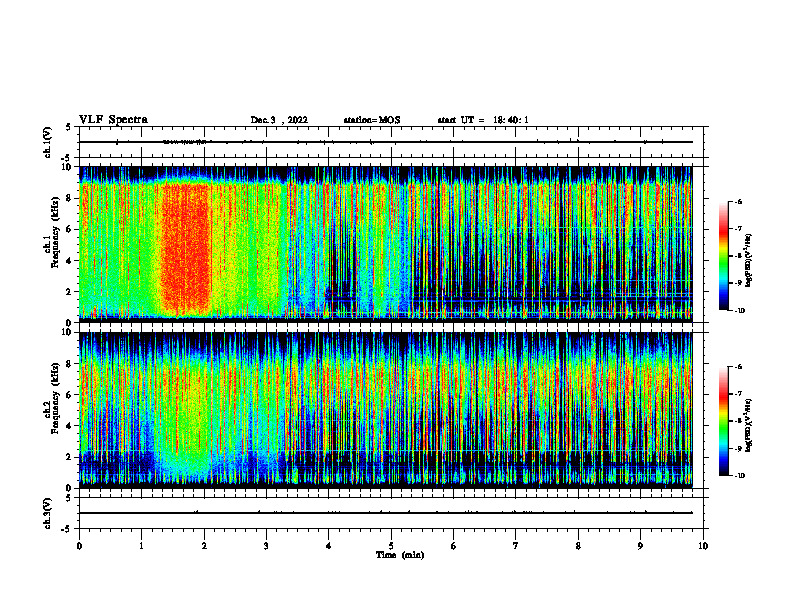The height and width of the screenshot is (612, 792).
Task: Click the "ch.1(V)" waveform axis label
Action: click(48, 142)
